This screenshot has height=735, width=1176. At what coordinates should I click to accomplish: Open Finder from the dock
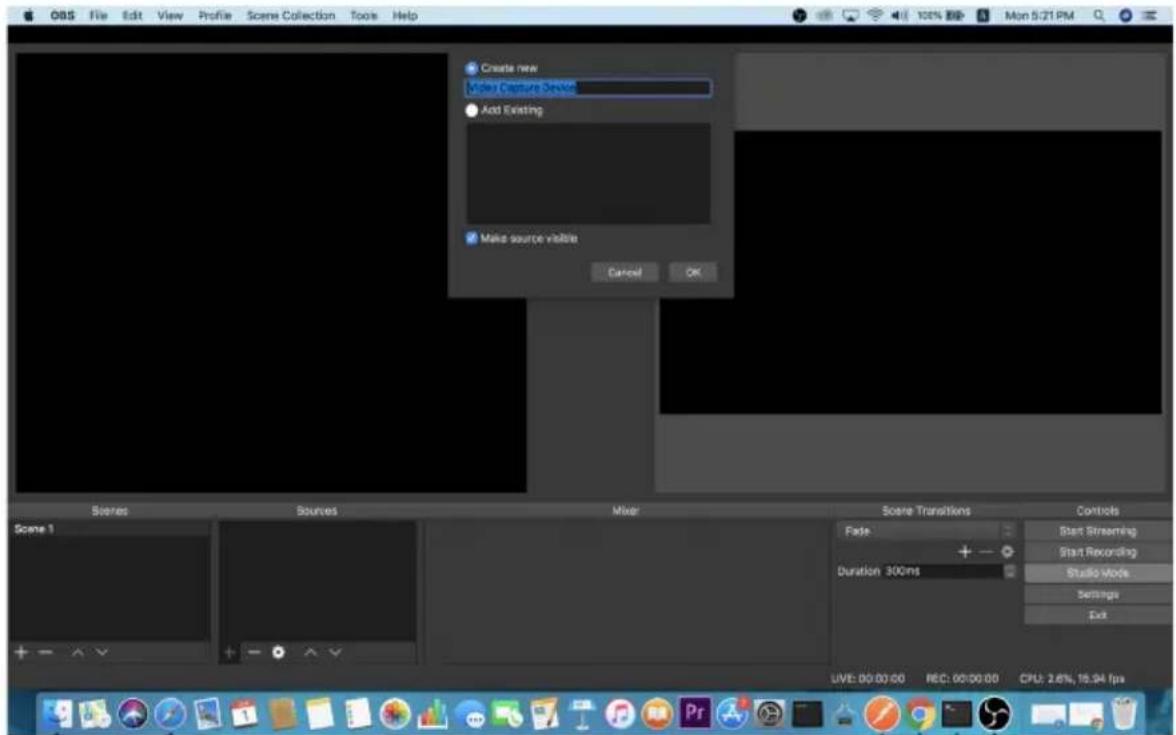pos(58,713)
